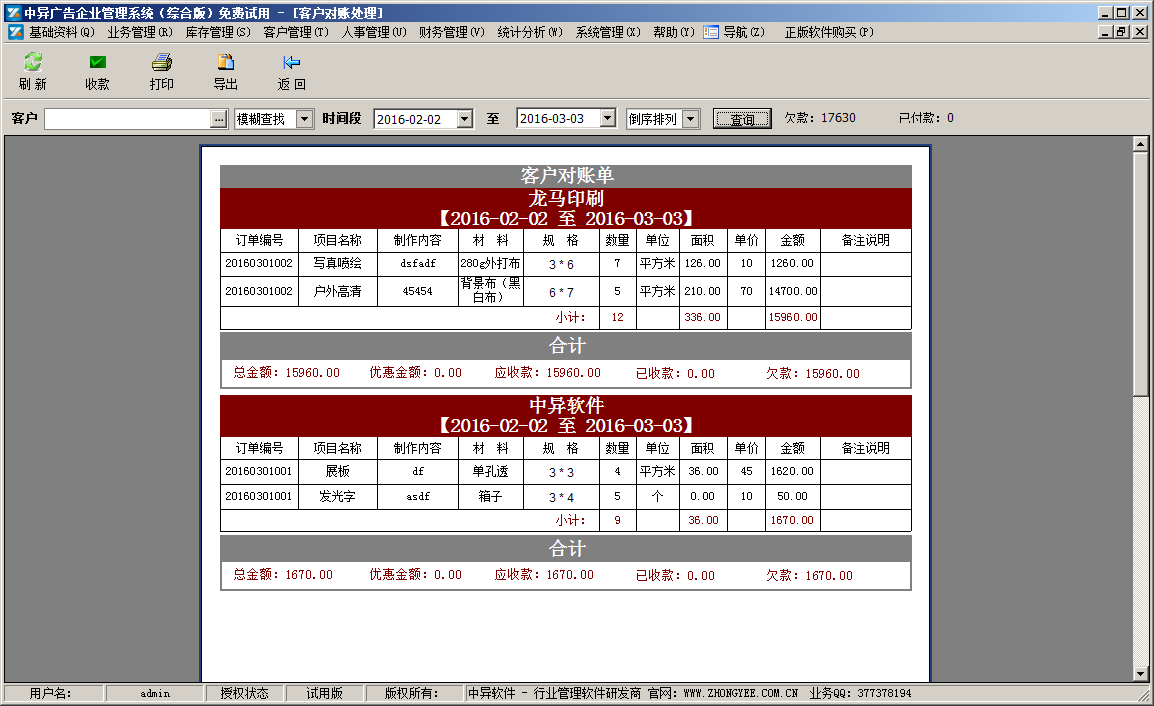
Task: Click the Zhongyi logo icon on menu bar
Action: [14, 32]
